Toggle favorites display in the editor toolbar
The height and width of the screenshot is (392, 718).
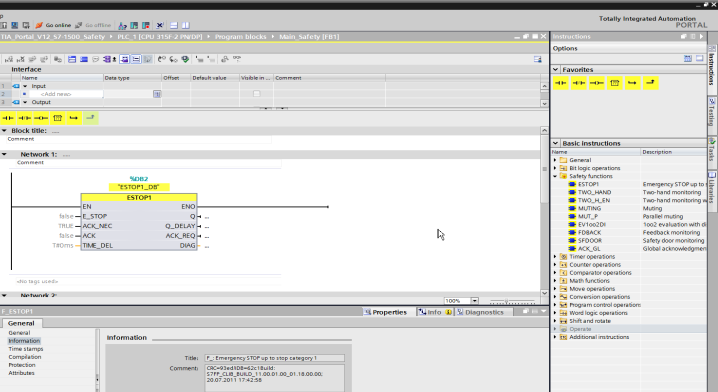point(147,59)
